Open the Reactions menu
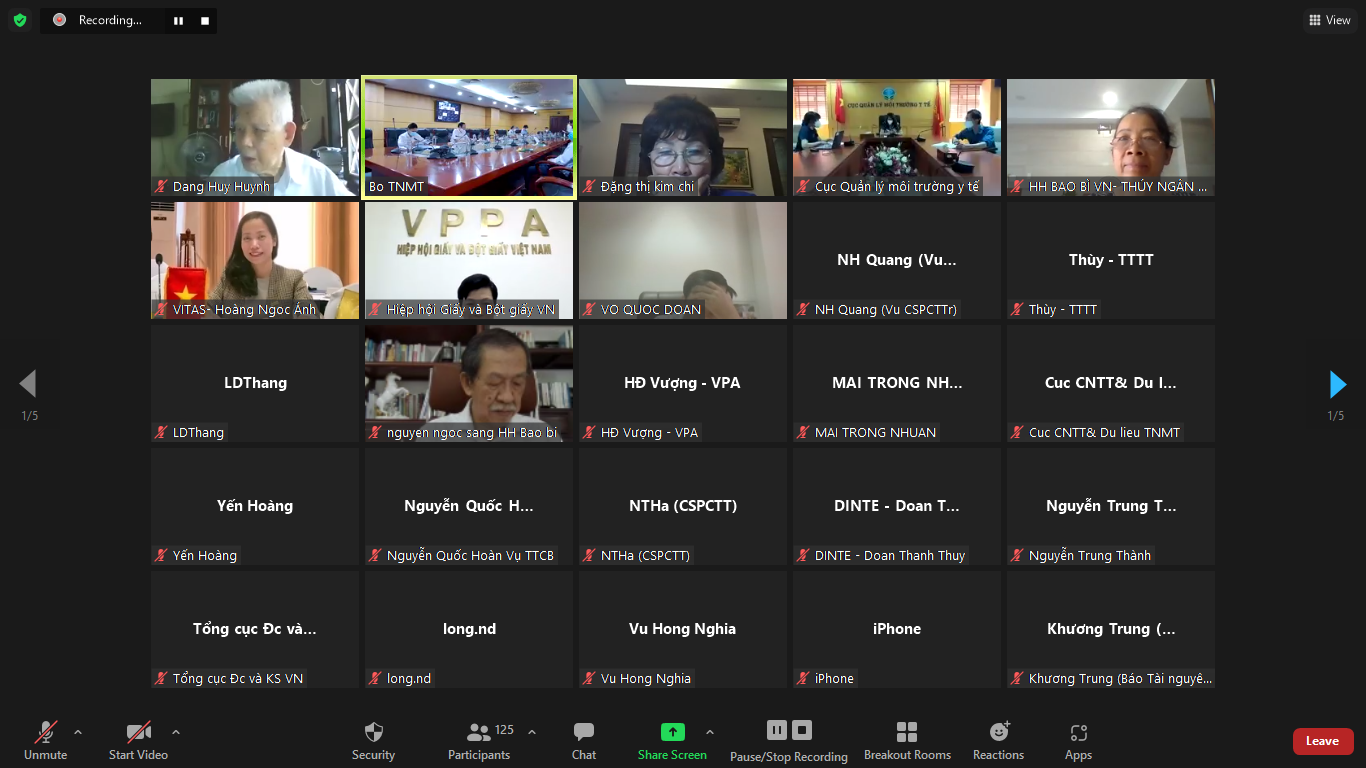 coord(998,741)
